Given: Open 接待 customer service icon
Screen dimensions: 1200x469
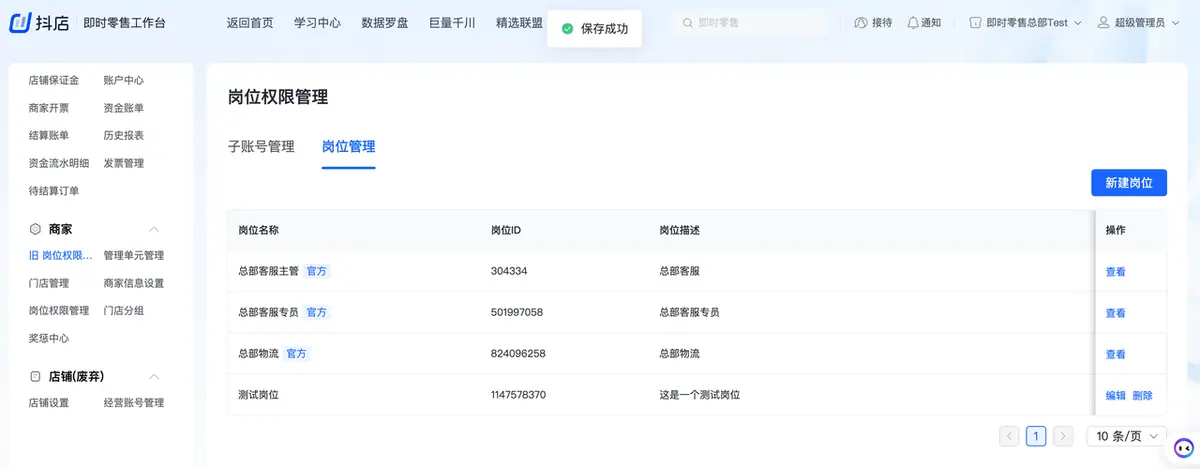Looking at the screenshot, I should (860, 22).
